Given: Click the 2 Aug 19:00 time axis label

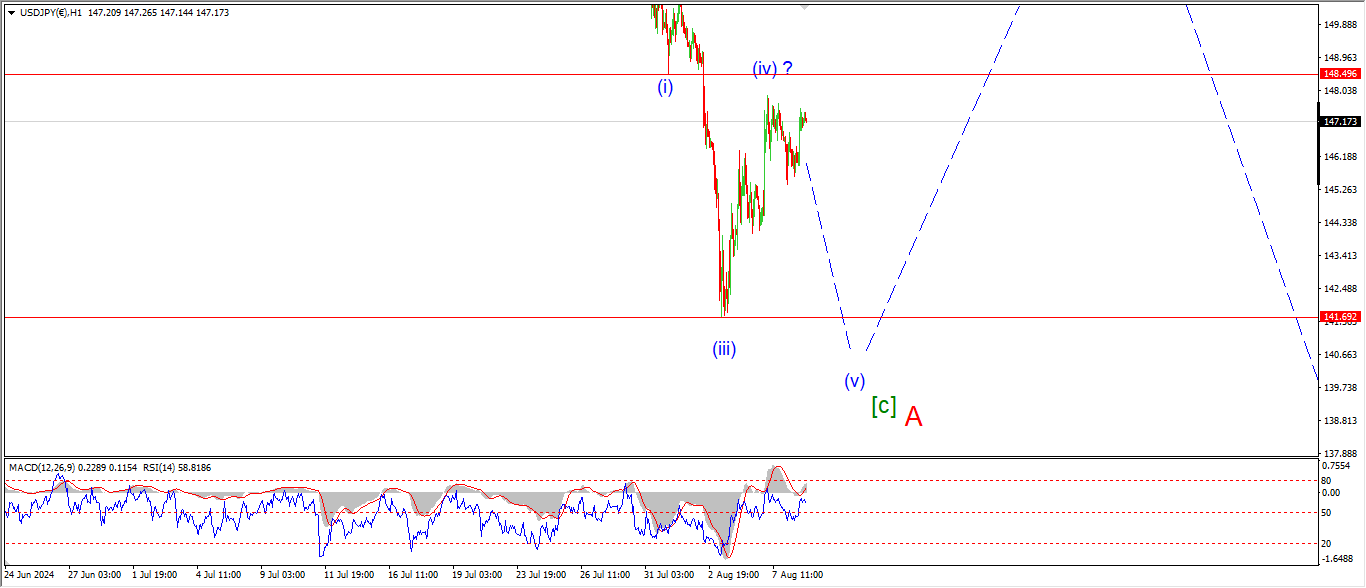Looking at the screenshot, I should coord(732,575).
